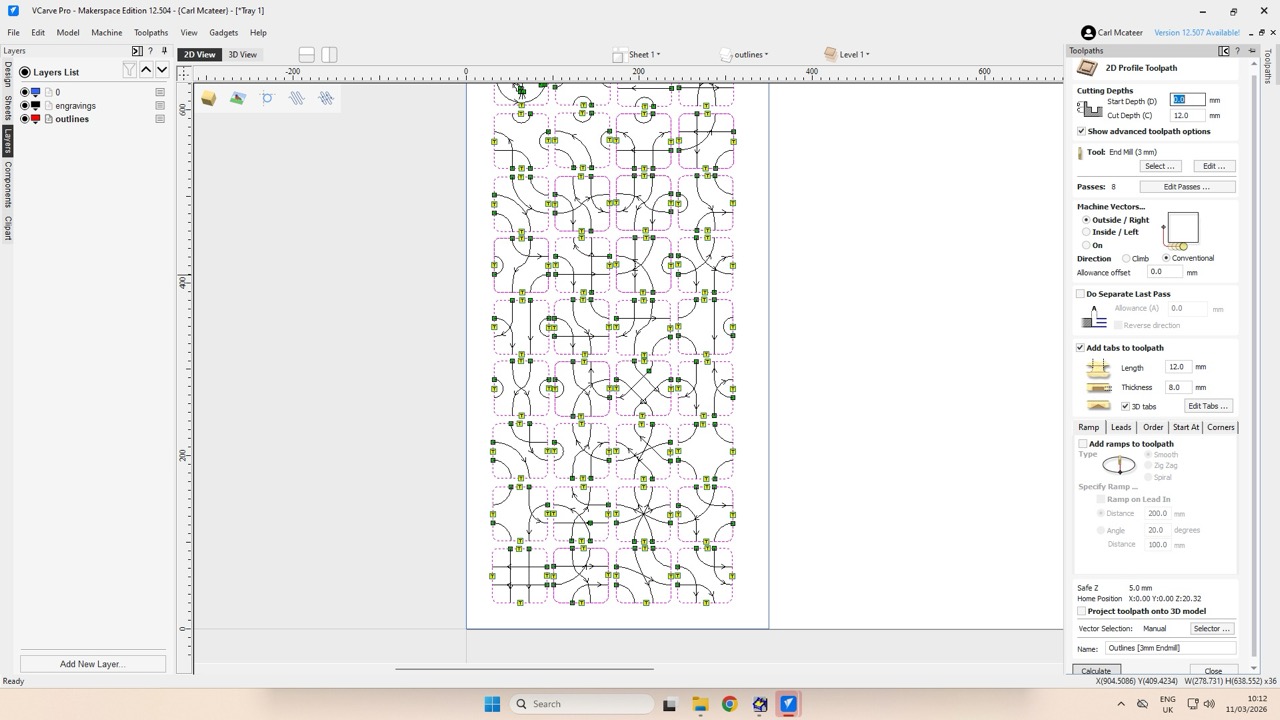Click the single wavy toolpath lines icon
The image size is (1280, 720).
point(296,98)
